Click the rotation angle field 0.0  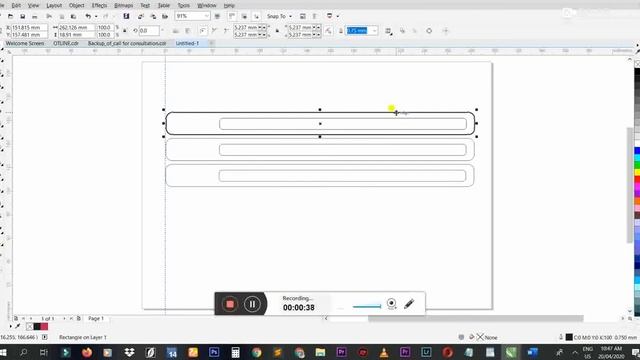click(x=149, y=31)
